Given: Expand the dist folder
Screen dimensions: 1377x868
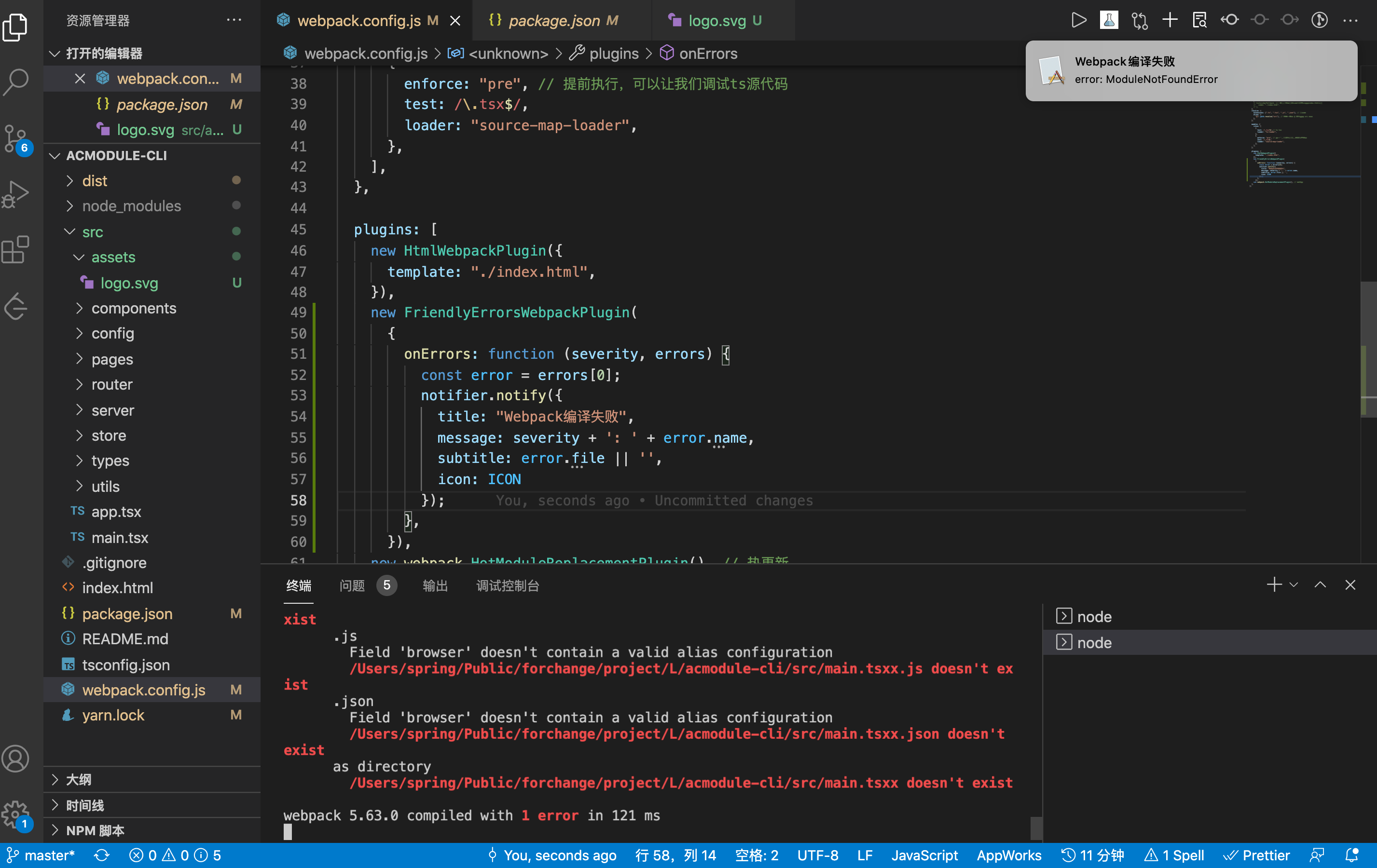Looking at the screenshot, I should pyautogui.click(x=151, y=180).
